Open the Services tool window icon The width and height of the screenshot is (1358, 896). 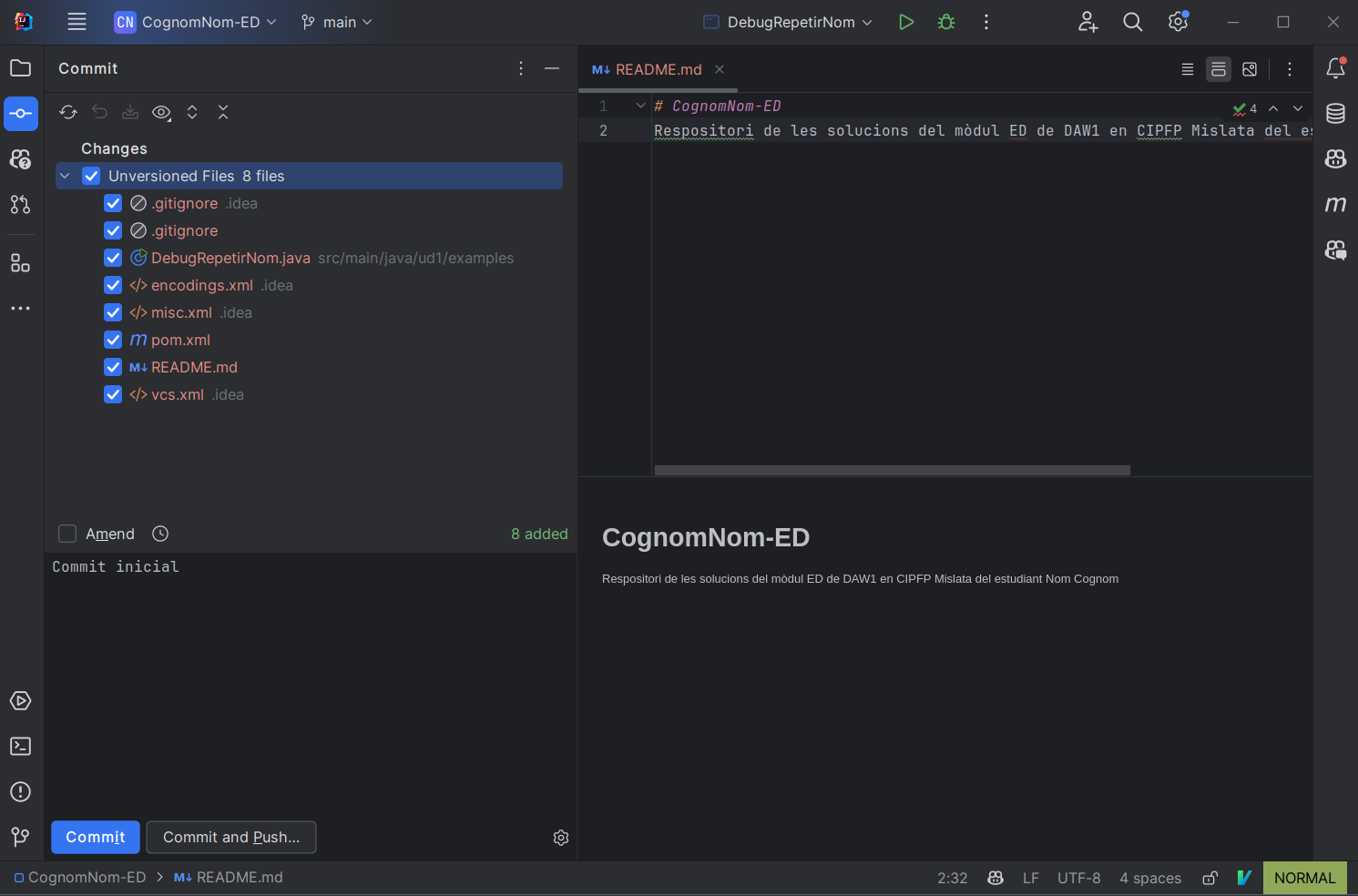coord(20,701)
